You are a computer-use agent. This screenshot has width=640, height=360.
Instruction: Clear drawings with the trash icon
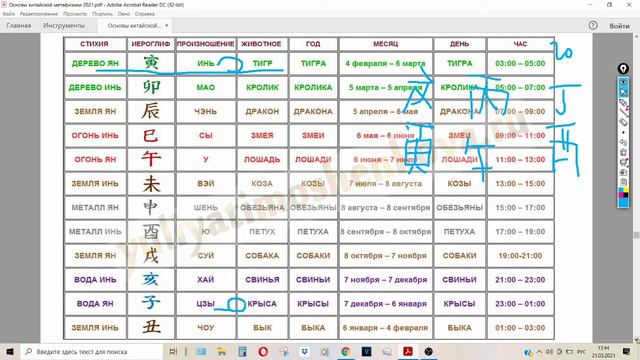pyautogui.click(x=623, y=152)
